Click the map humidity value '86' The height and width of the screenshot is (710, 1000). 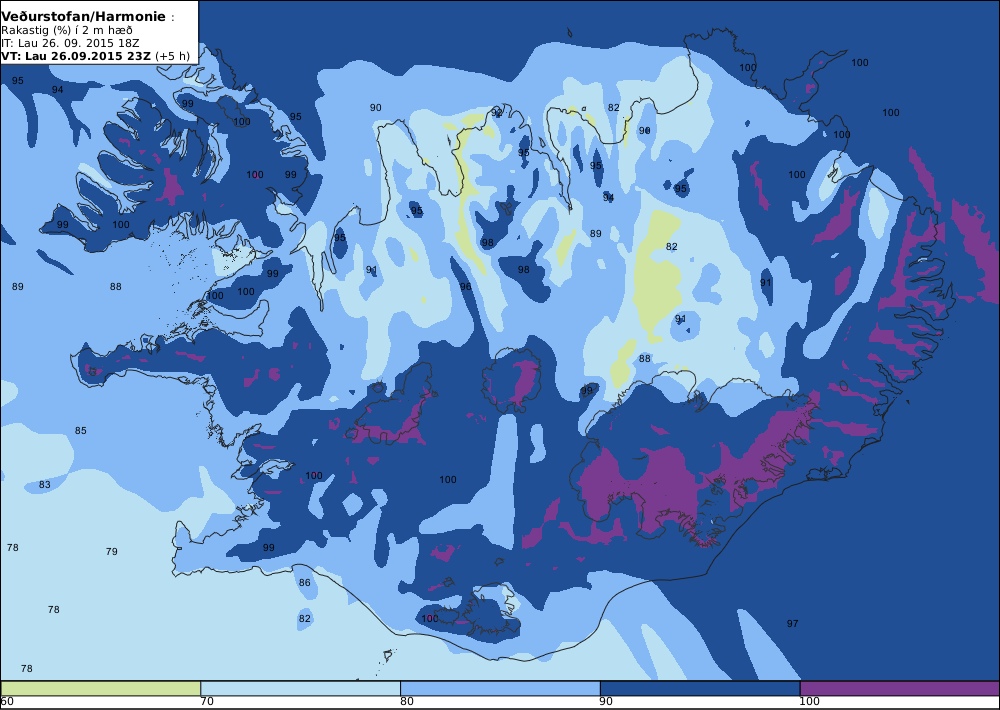click(x=305, y=583)
